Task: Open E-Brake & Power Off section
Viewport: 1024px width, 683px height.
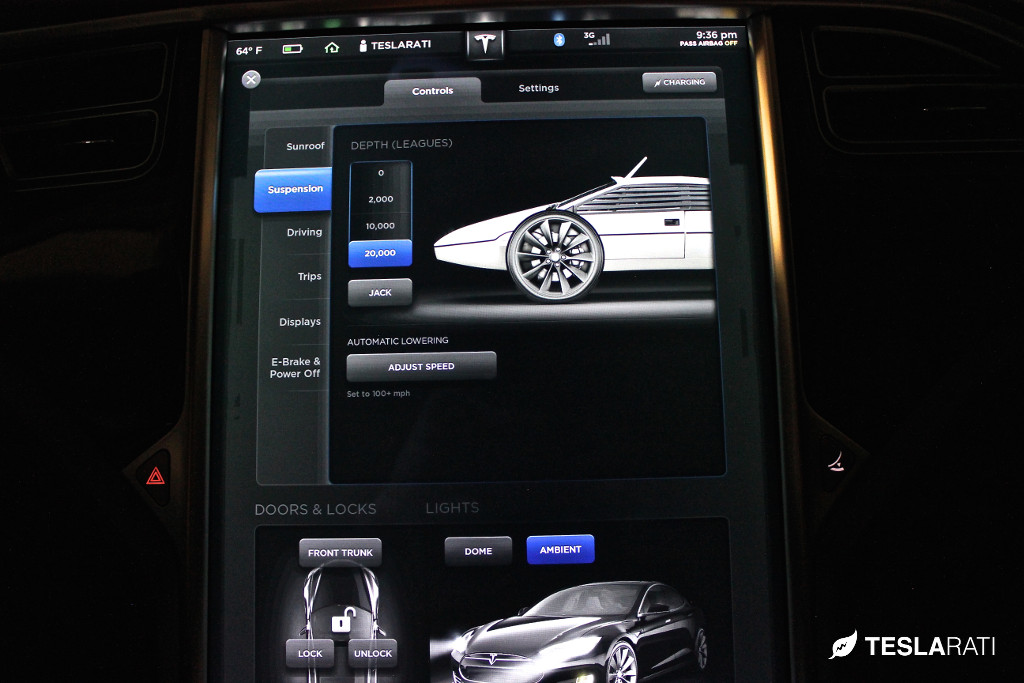Action: click(296, 368)
